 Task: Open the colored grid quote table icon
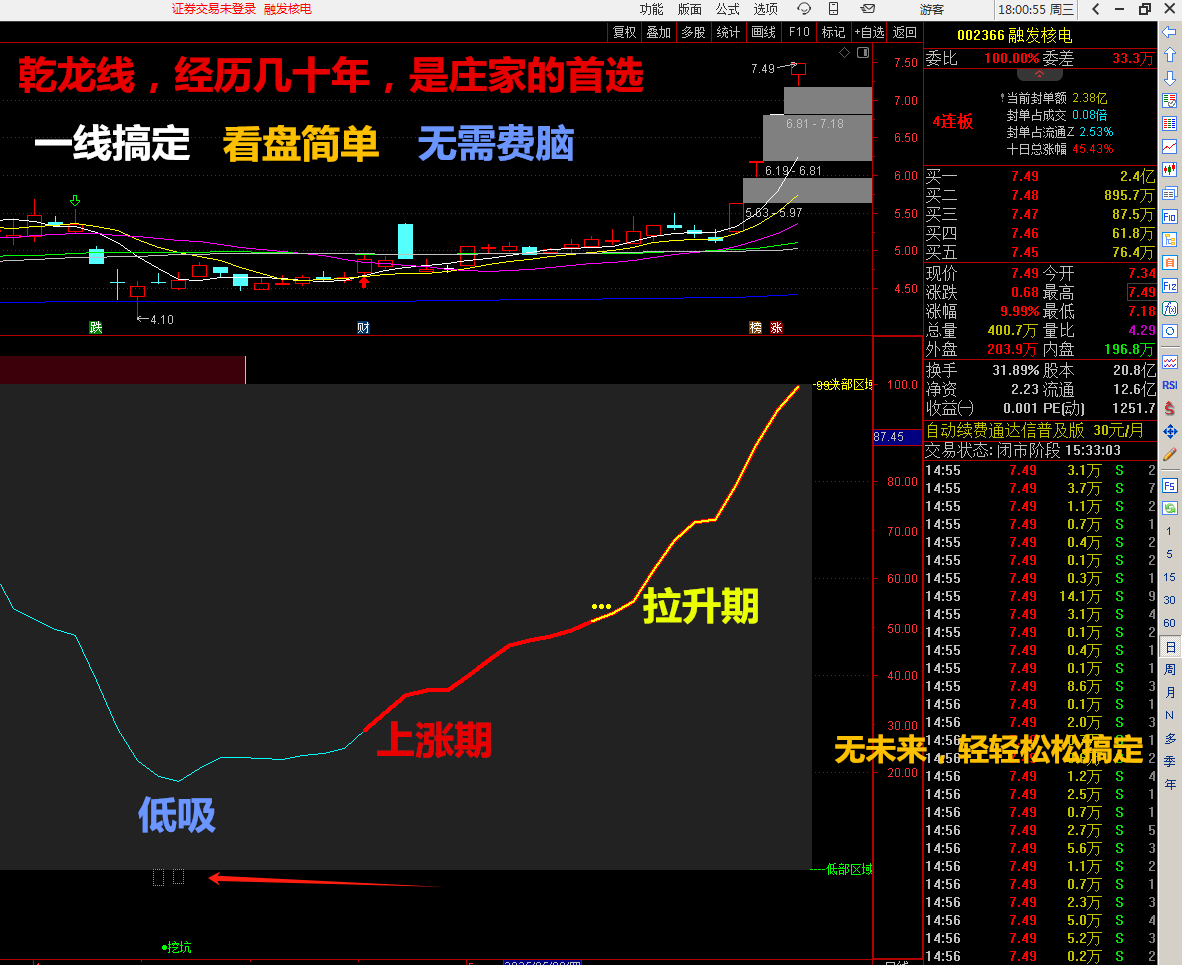tap(1169, 124)
